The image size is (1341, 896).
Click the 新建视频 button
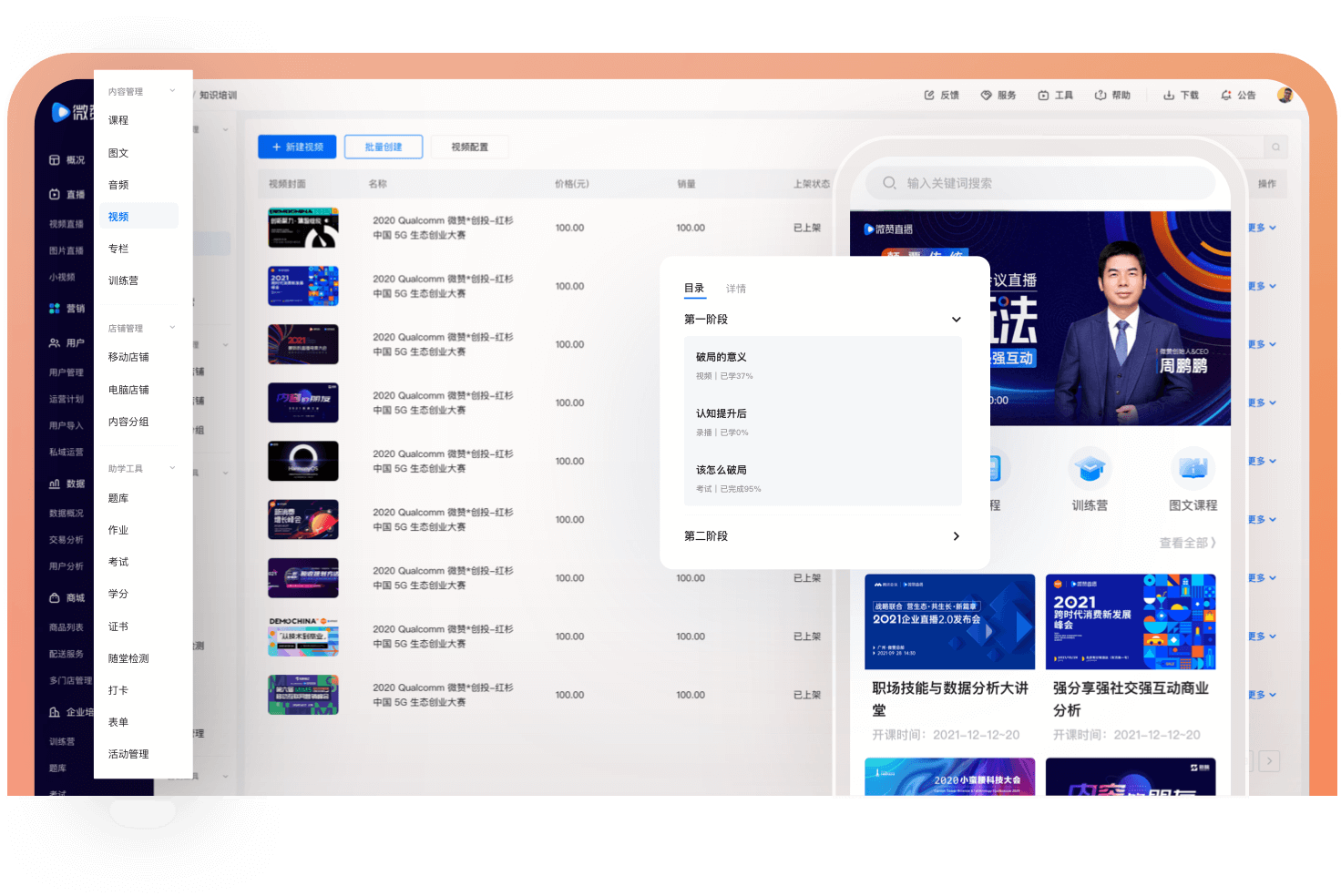point(298,147)
